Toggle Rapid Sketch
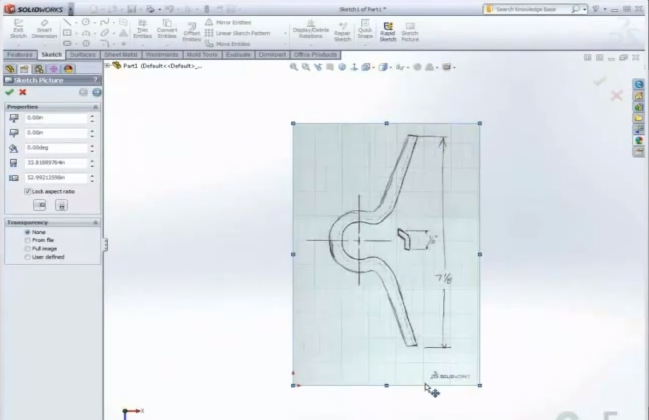Image resolution: width=649 pixels, height=420 pixels. tap(388, 32)
